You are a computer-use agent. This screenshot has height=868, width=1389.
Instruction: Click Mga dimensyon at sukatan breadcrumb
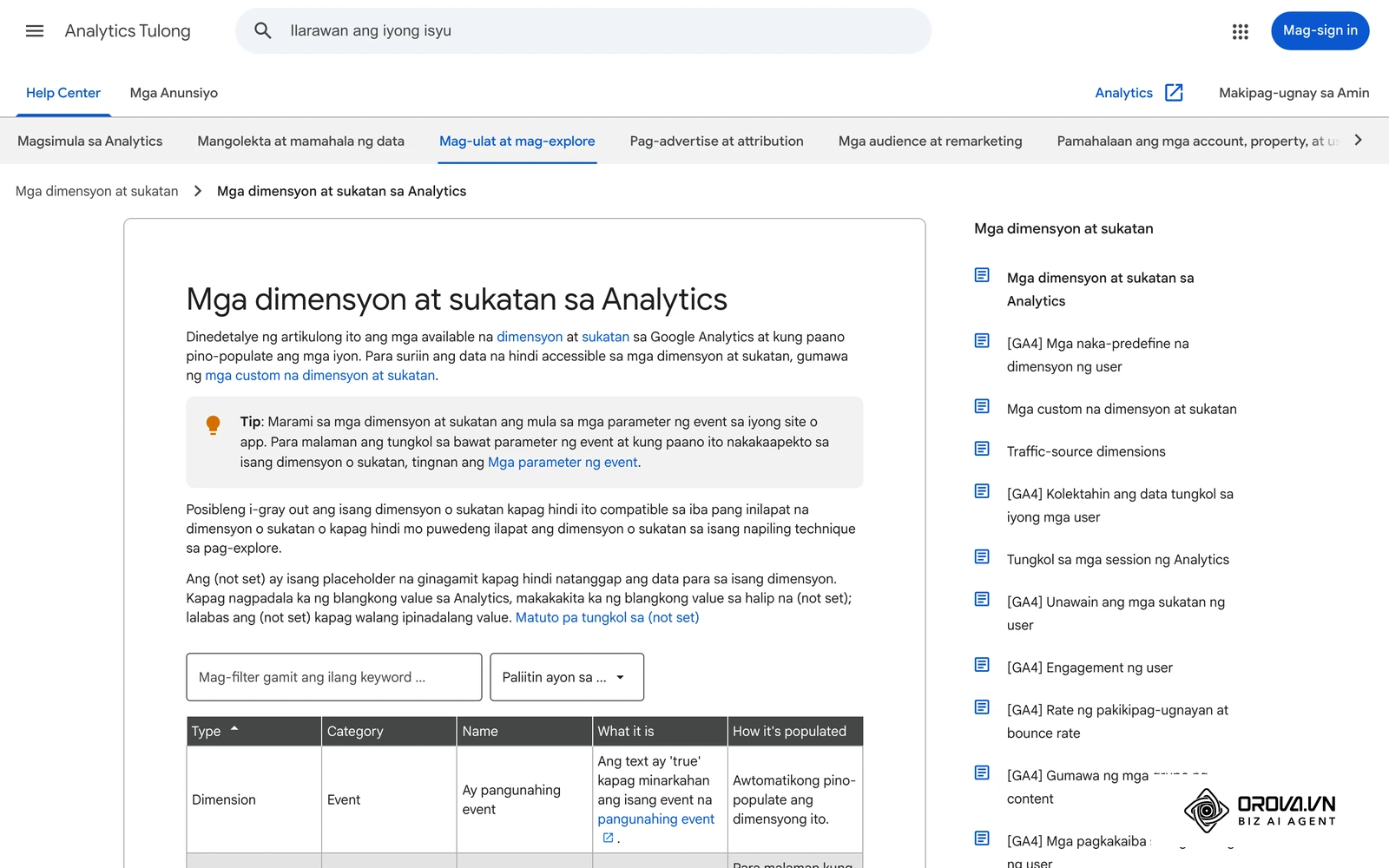tap(97, 191)
